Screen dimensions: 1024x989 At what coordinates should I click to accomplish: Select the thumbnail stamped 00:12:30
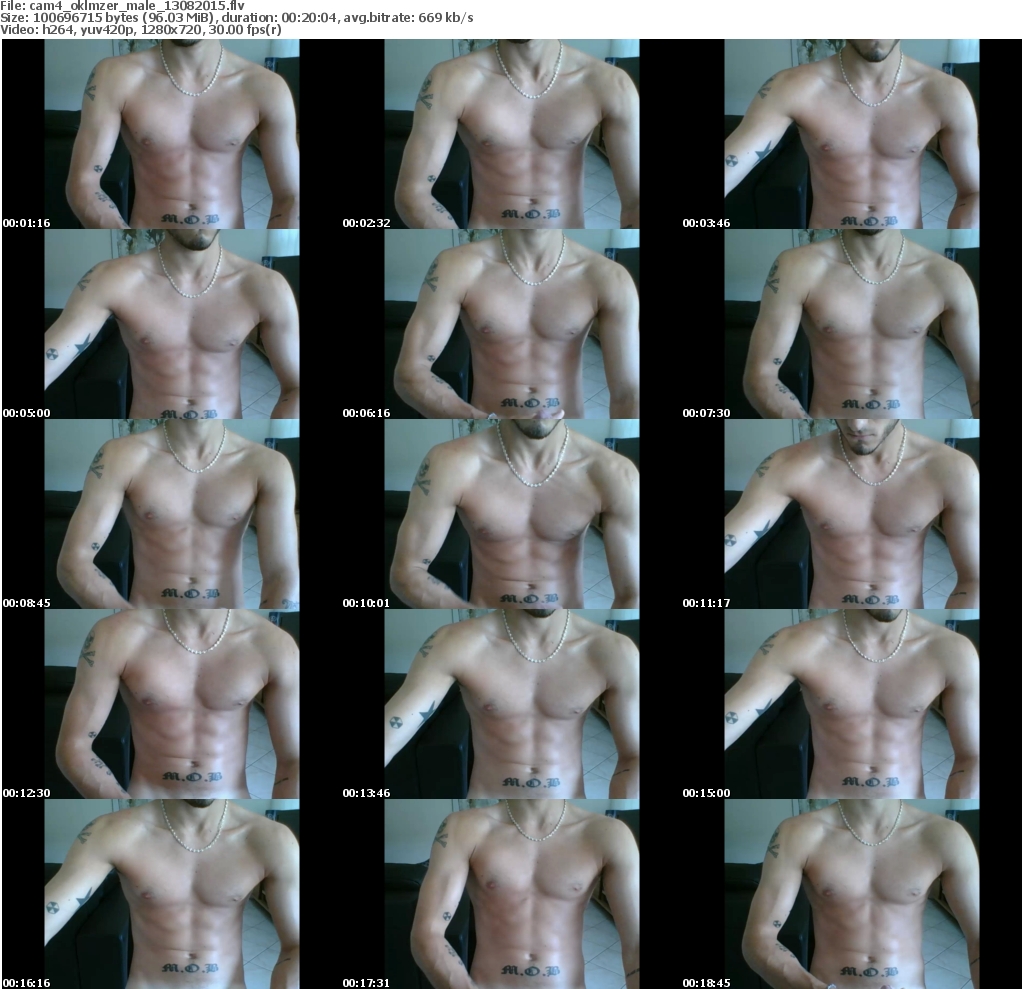[172, 704]
